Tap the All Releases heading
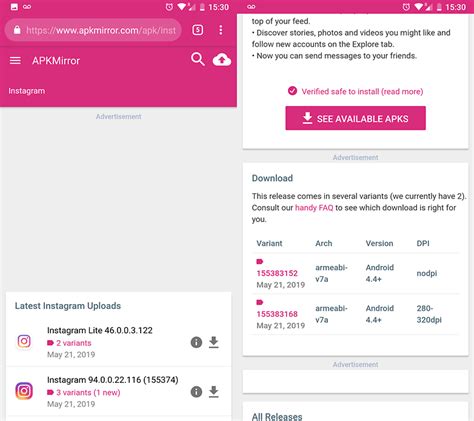This screenshot has width=474, height=421. tap(277, 416)
